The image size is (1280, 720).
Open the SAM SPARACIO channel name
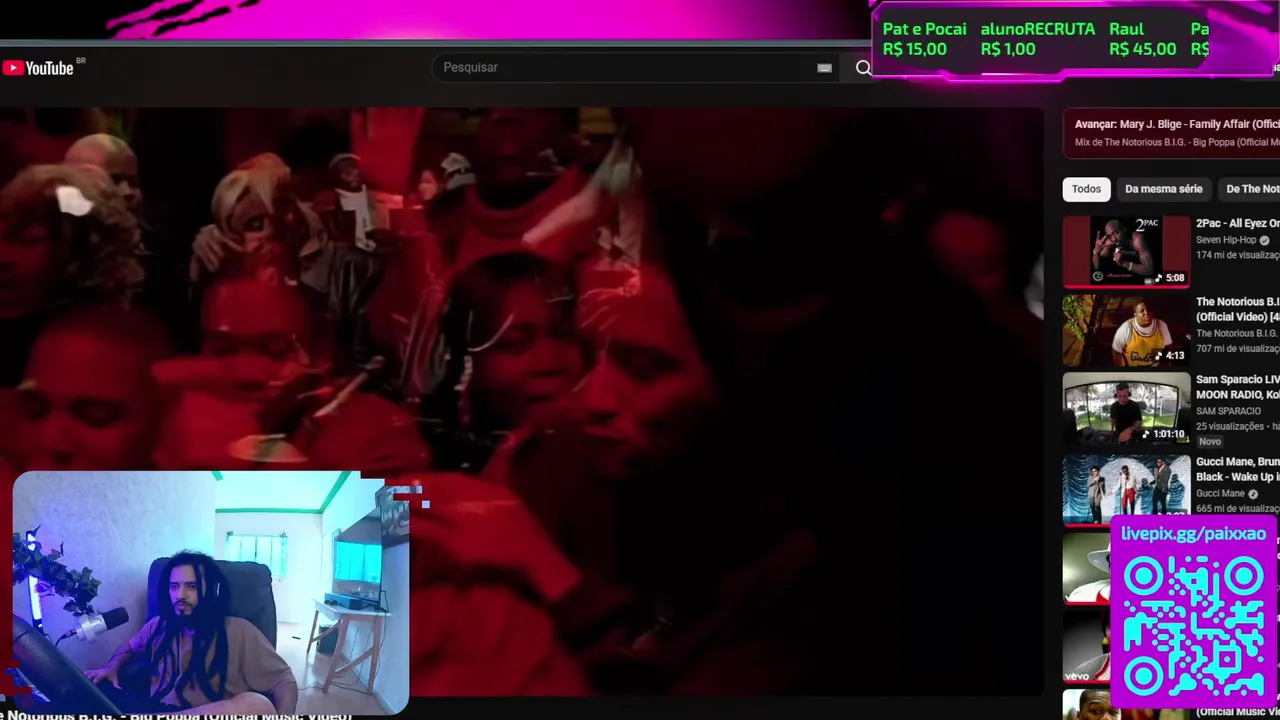click(1228, 411)
